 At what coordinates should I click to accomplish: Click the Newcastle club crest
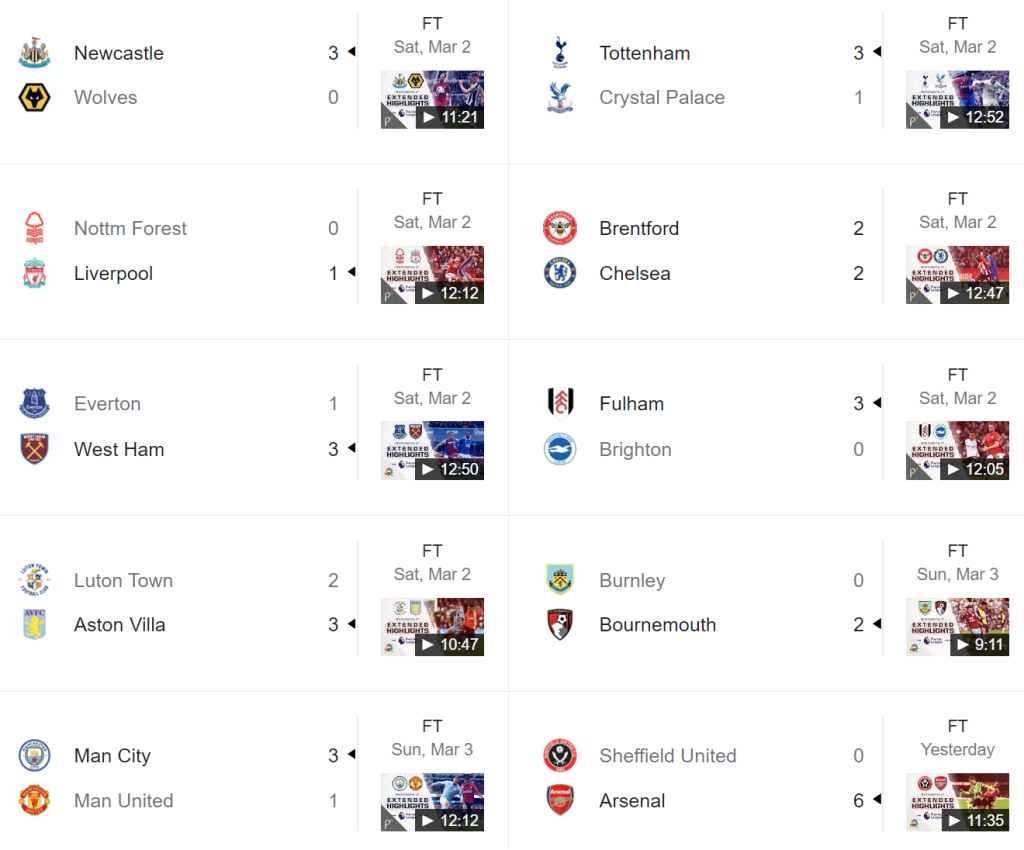(34, 53)
